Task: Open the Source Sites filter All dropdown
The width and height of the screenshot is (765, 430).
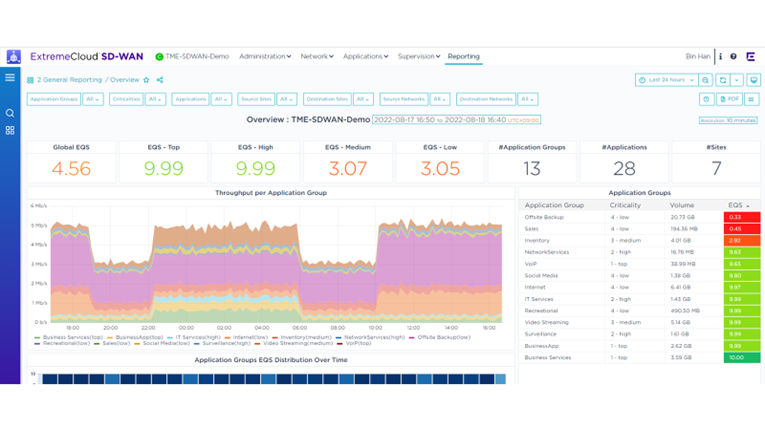Action: click(x=287, y=100)
